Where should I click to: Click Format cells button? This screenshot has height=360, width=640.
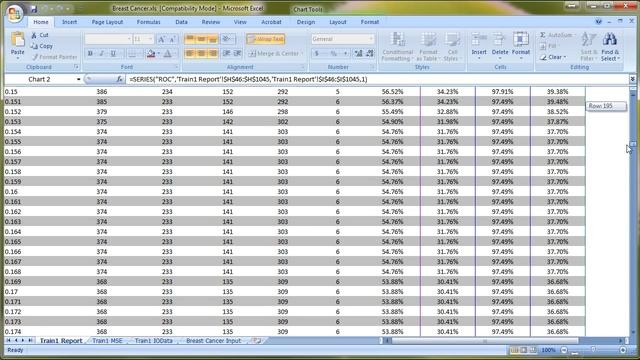(521, 46)
